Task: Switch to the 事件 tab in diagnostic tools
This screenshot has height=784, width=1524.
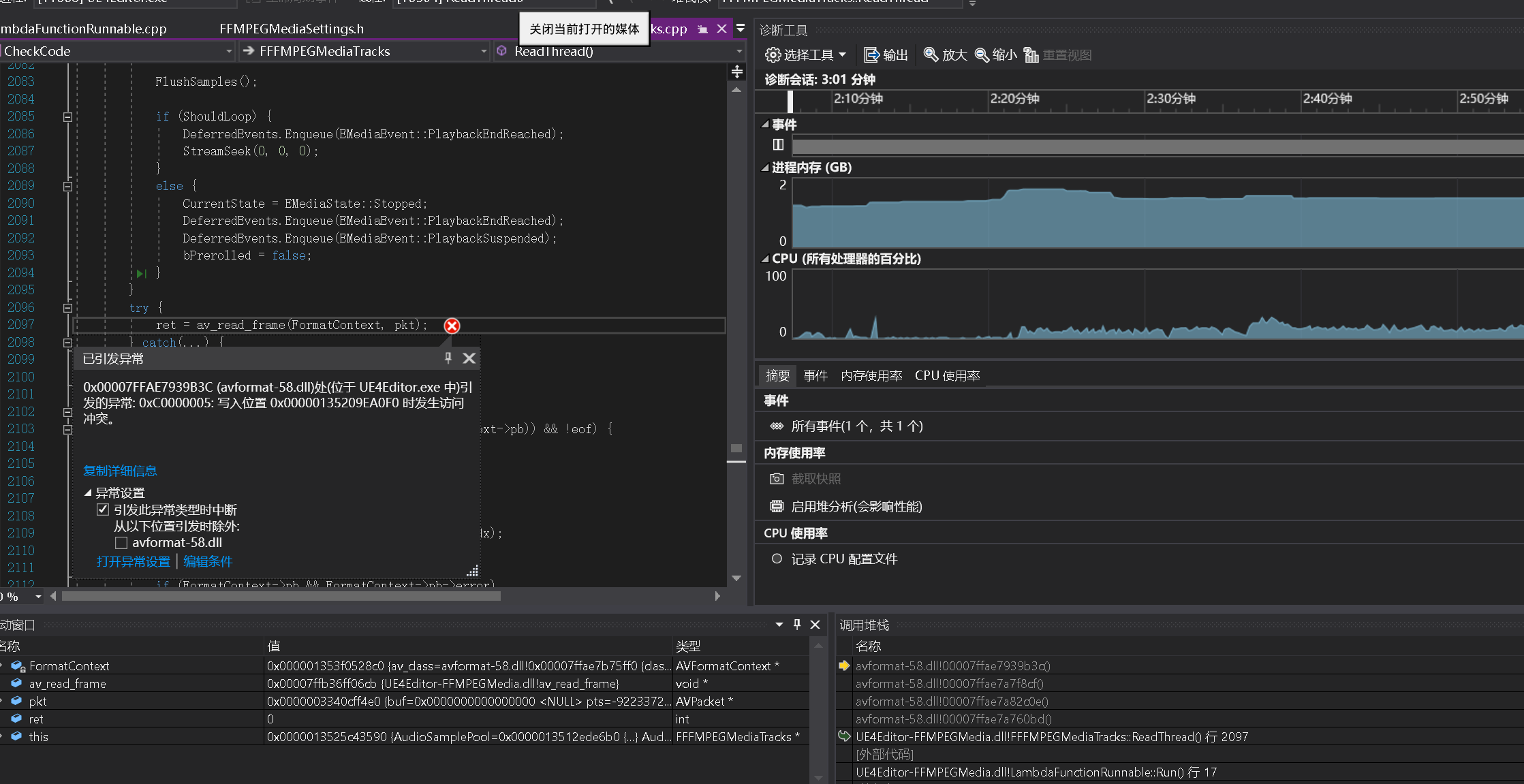Action: [x=815, y=375]
